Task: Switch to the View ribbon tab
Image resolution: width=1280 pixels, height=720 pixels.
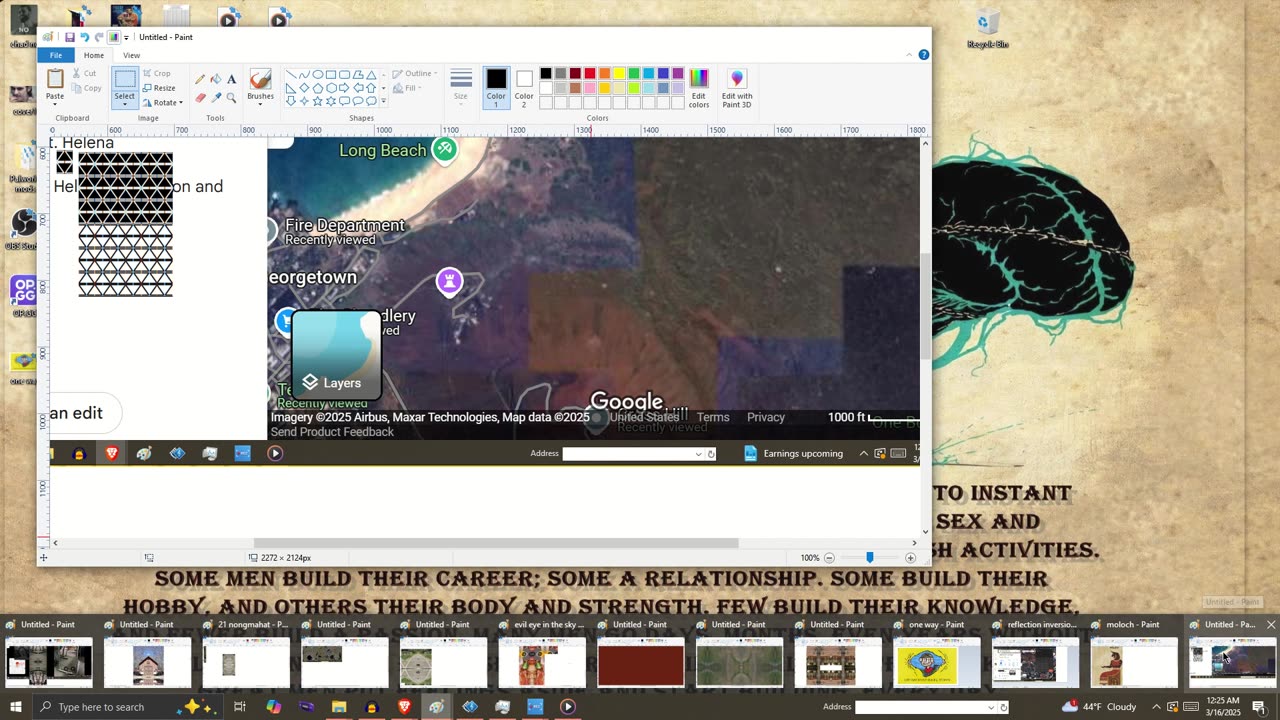Action: tap(131, 55)
